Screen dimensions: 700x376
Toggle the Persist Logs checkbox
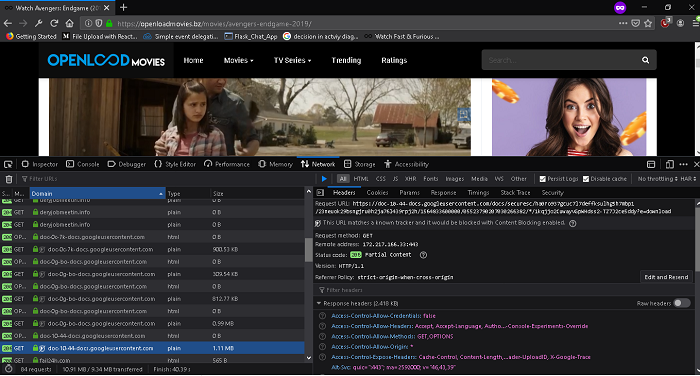click(x=542, y=179)
